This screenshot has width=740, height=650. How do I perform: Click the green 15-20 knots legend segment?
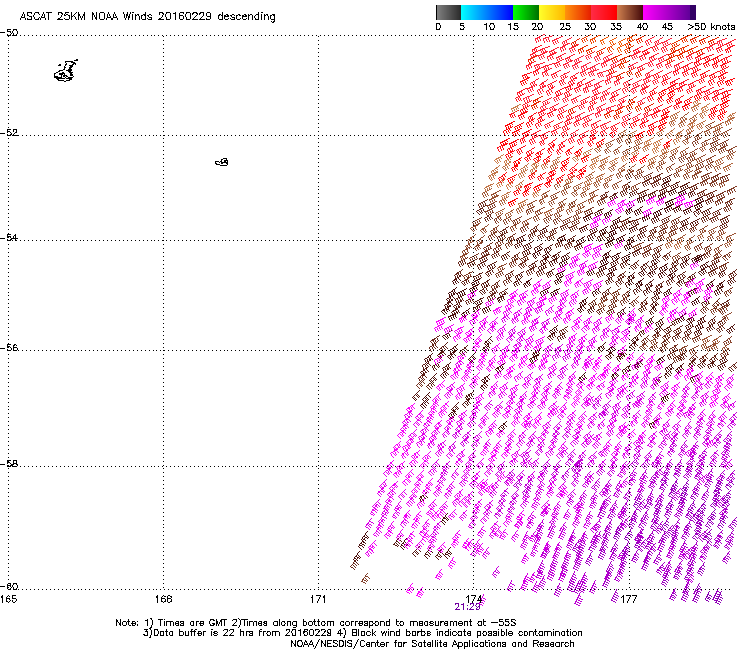(x=526, y=12)
